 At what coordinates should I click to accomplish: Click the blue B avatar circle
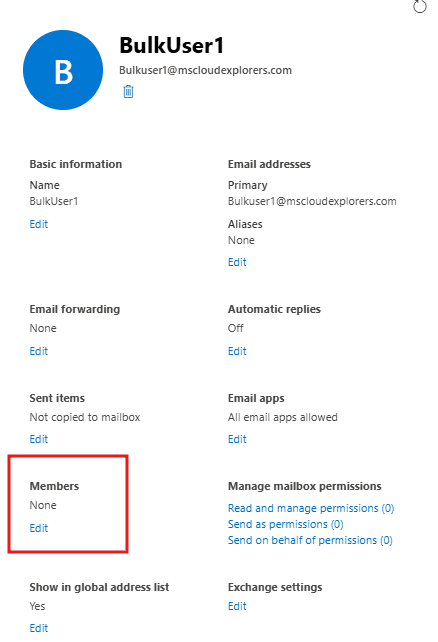coord(63,70)
